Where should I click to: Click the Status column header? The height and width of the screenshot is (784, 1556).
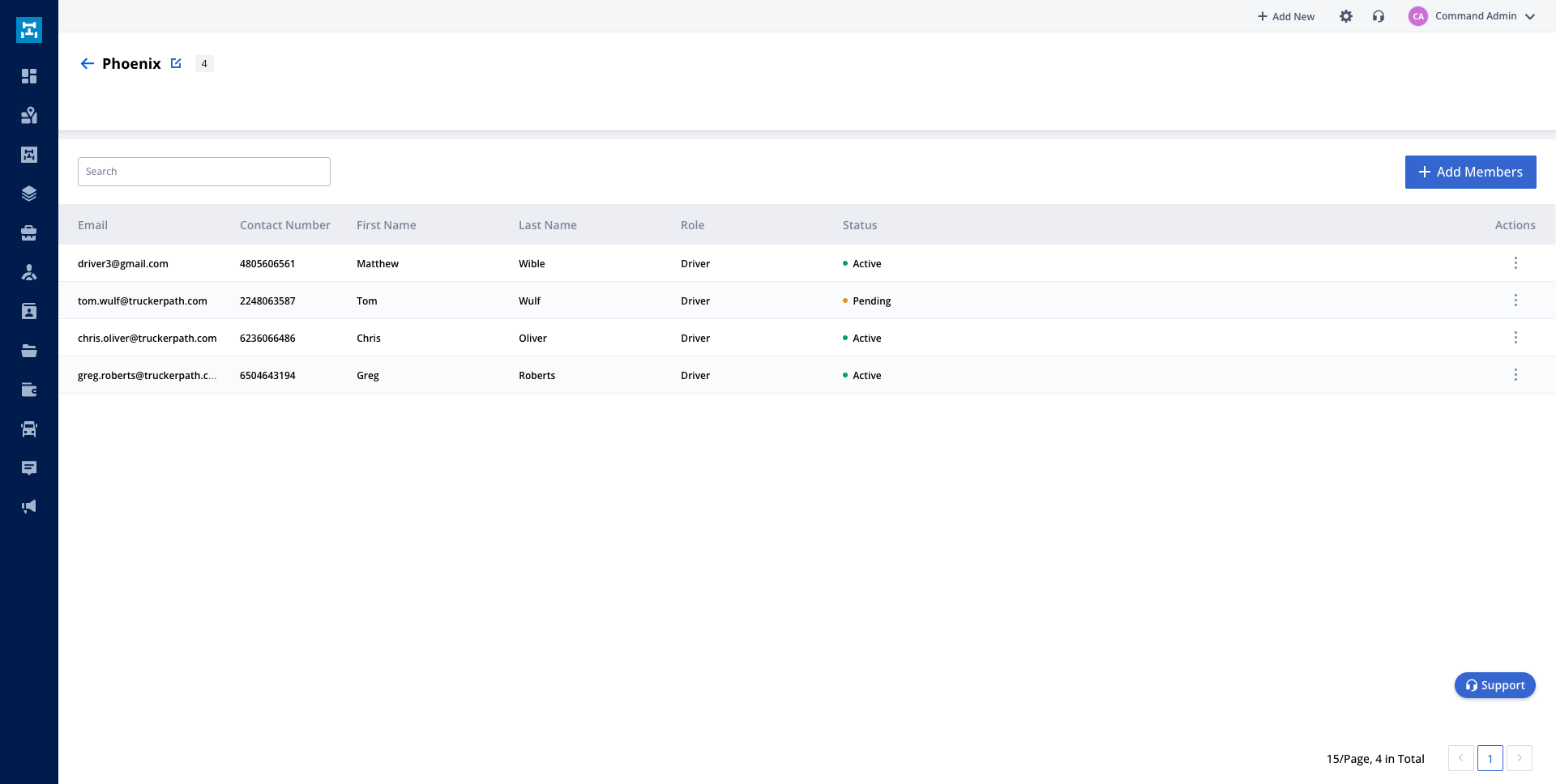[860, 225]
